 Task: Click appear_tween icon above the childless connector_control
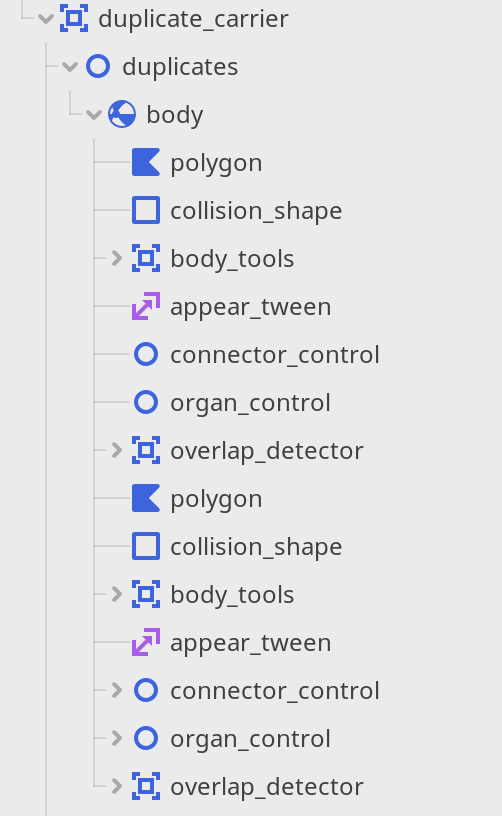coord(146,307)
